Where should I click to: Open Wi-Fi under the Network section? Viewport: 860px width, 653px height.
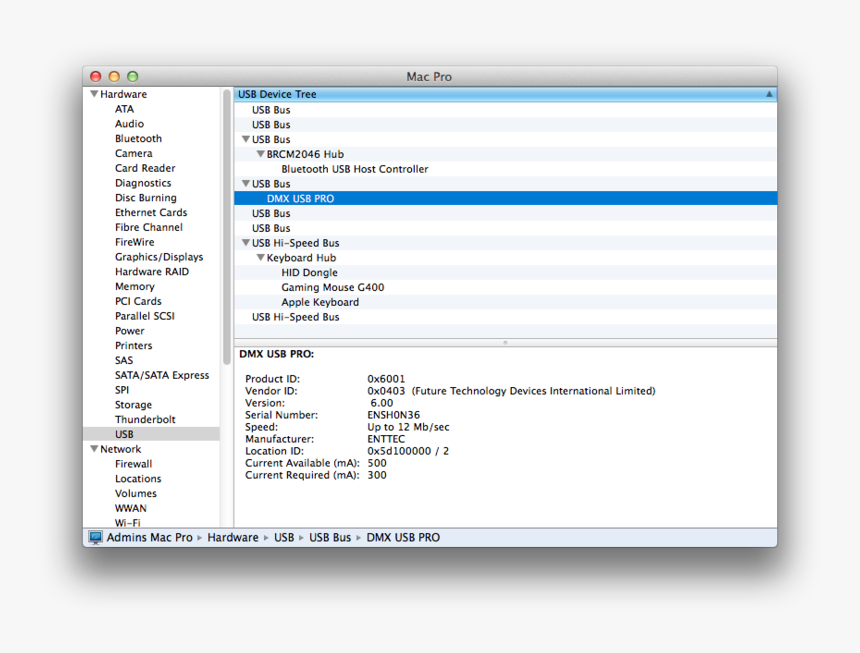(130, 522)
